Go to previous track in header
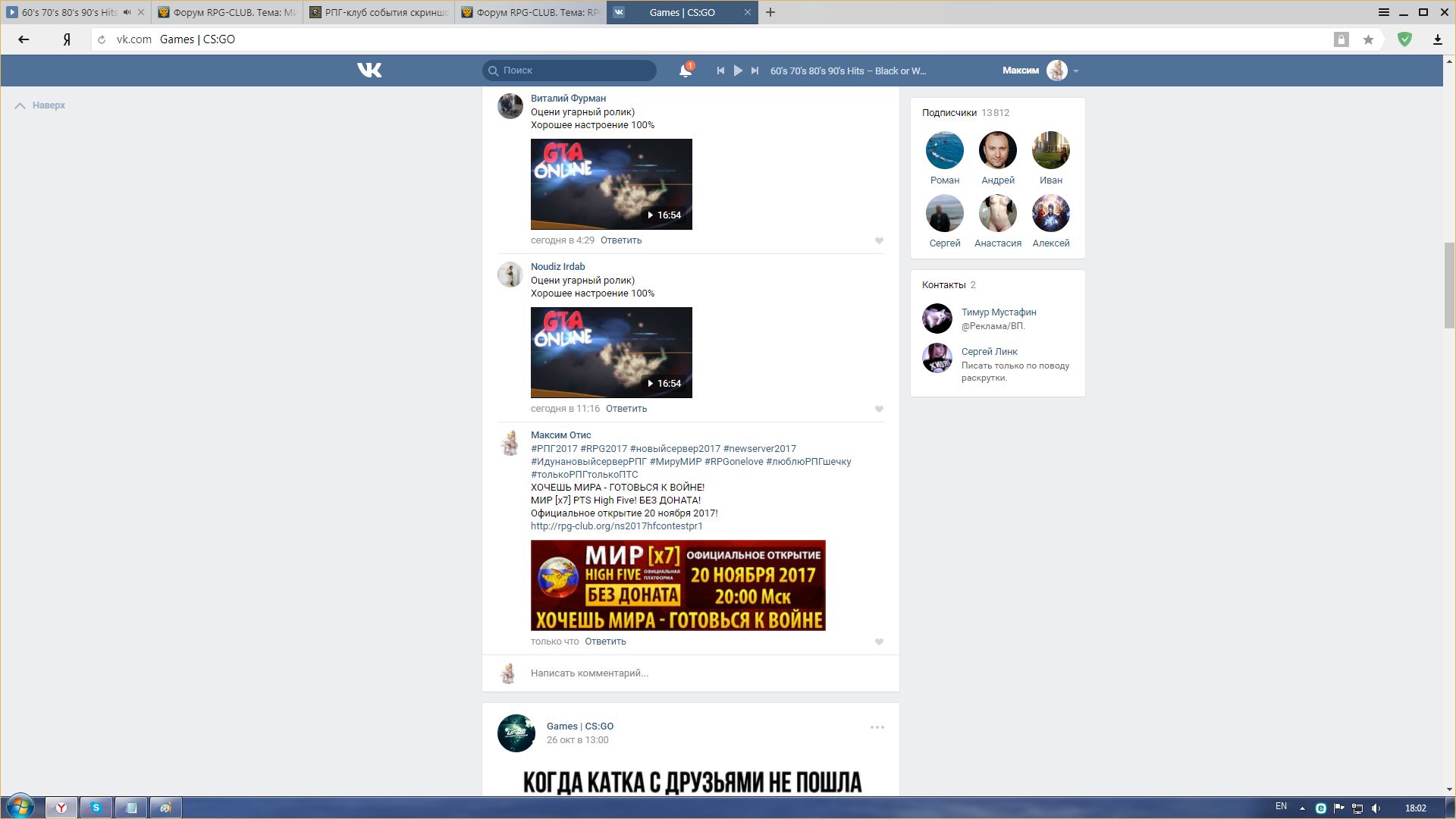 [720, 71]
